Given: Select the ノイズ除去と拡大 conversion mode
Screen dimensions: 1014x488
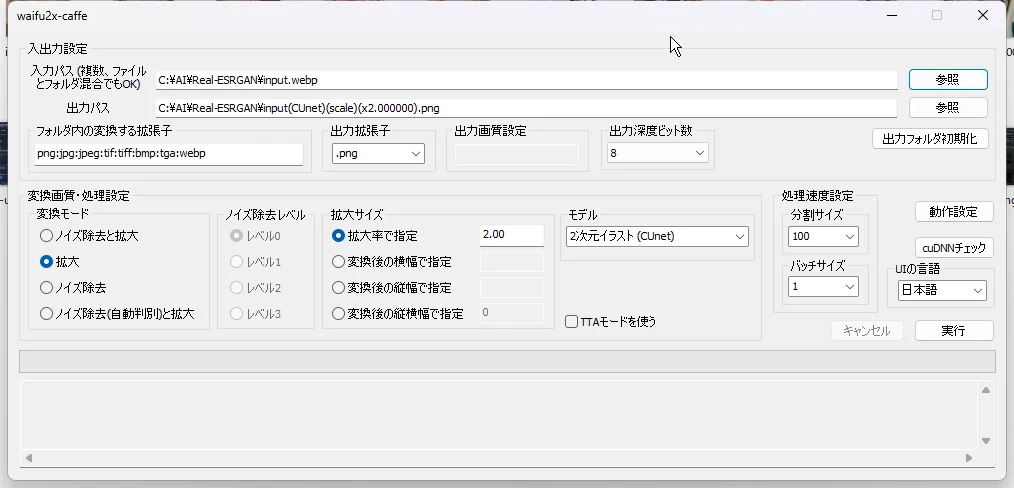Looking at the screenshot, I should pyautogui.click(x=46, y=236).
